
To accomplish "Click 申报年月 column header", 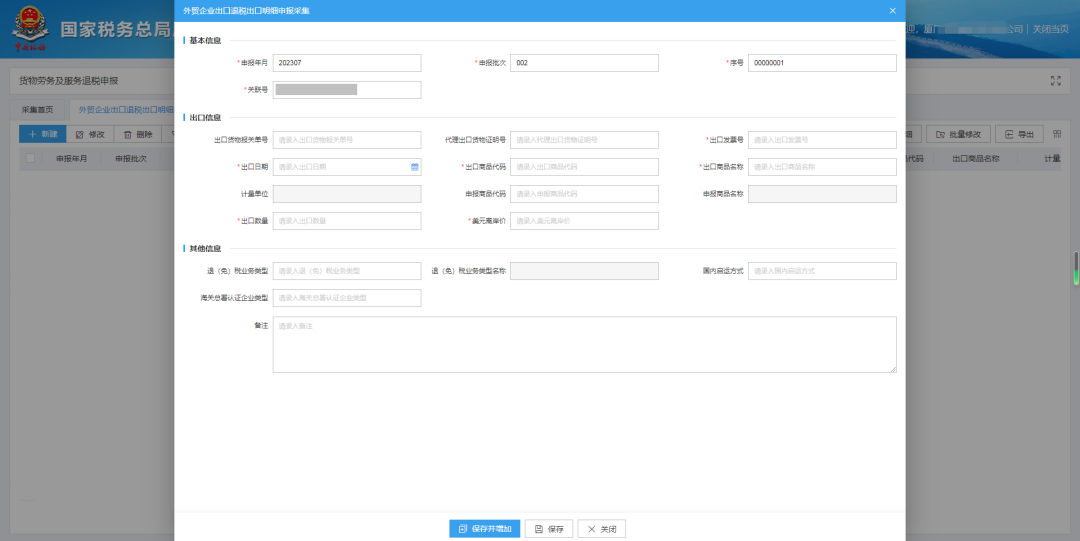I will (72, 159).
